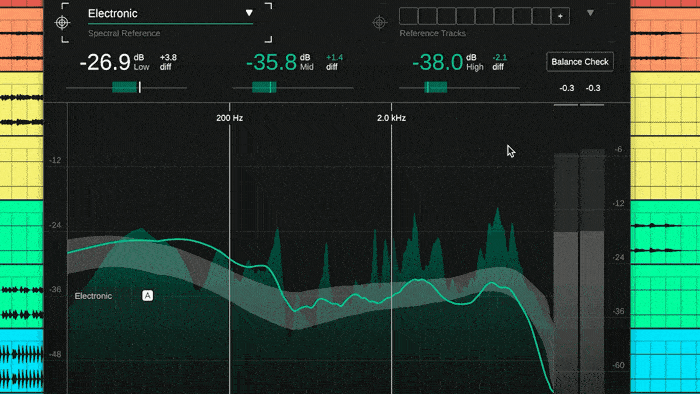Click the Electronic preset name text

112,13
